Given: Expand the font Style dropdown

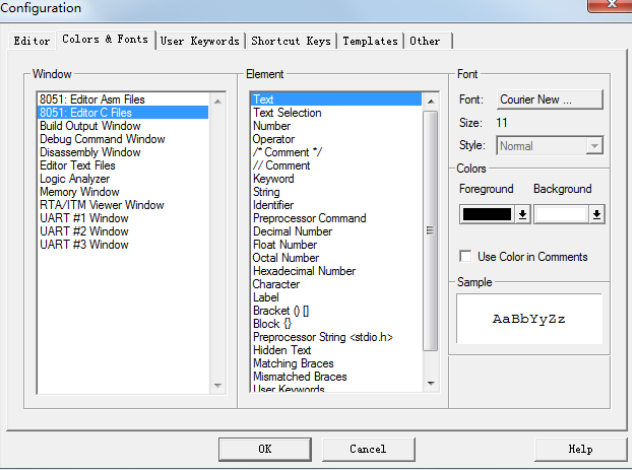Looking at the screenshot, I should 595,146.
